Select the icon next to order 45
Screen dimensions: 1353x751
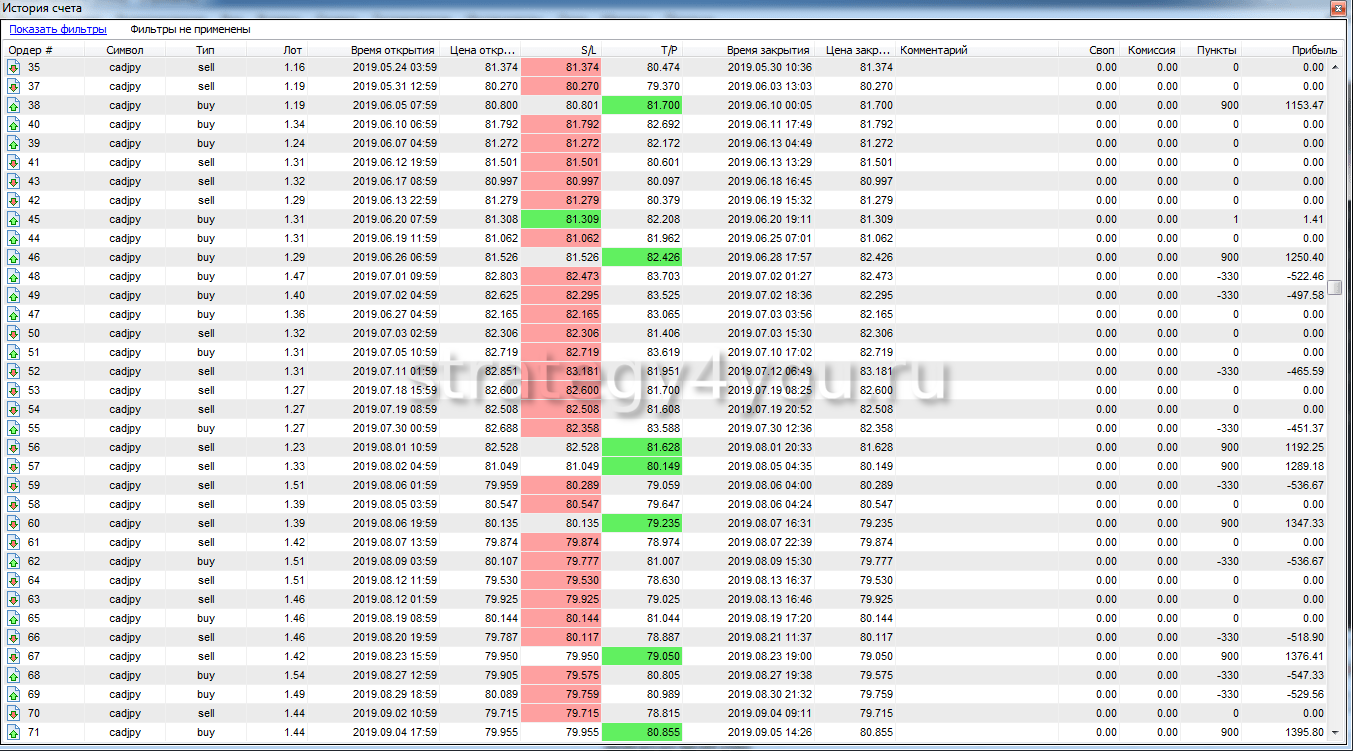(x=14, y=219)
